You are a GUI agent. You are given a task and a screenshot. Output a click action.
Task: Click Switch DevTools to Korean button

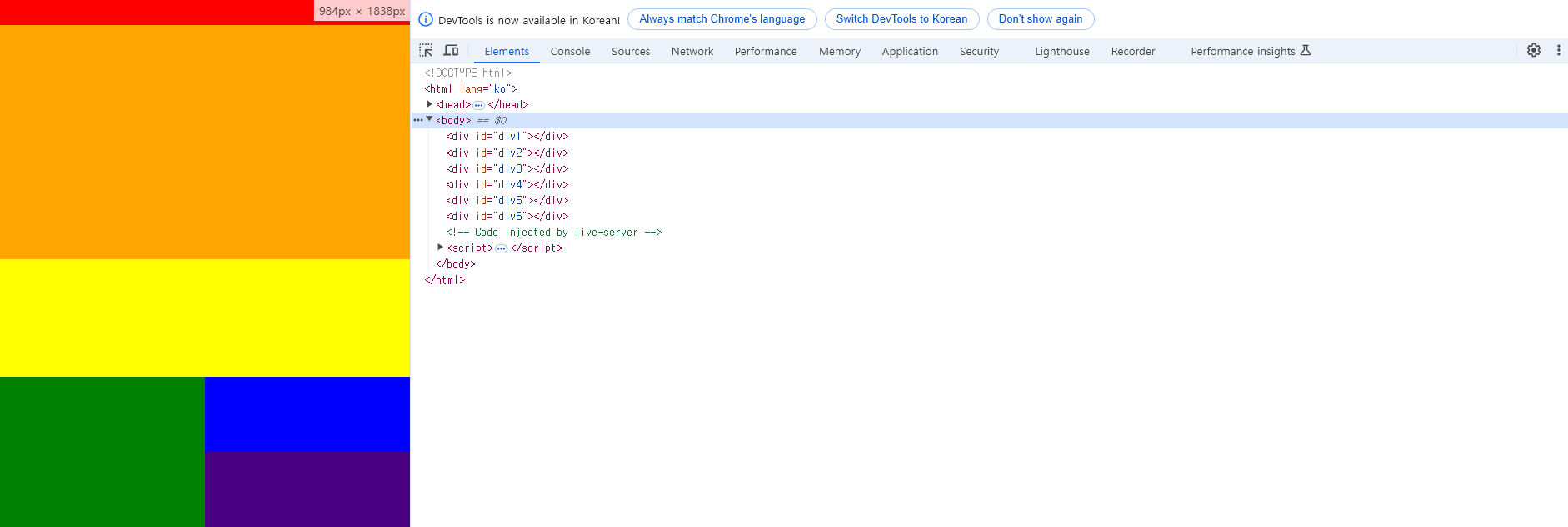[901, 19]
